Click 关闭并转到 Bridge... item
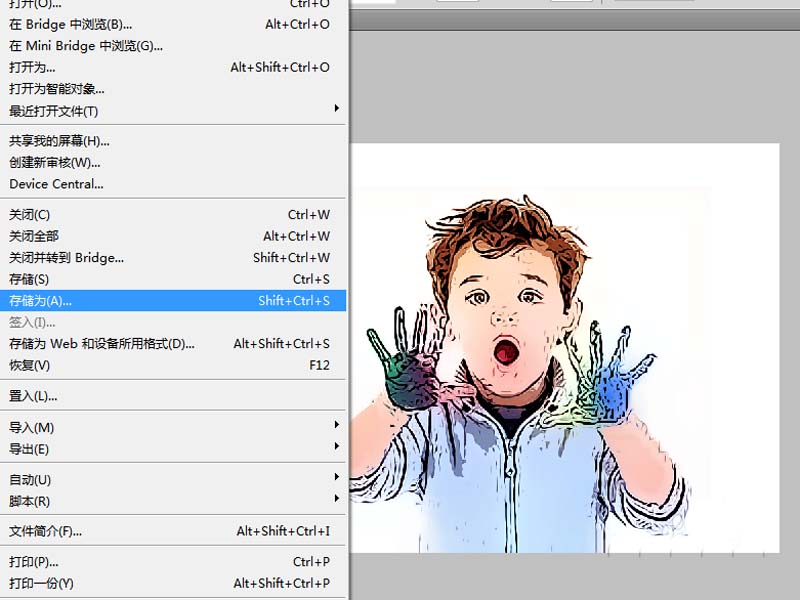The height and width of the screenshot is (600, 800). pos(173,258)
